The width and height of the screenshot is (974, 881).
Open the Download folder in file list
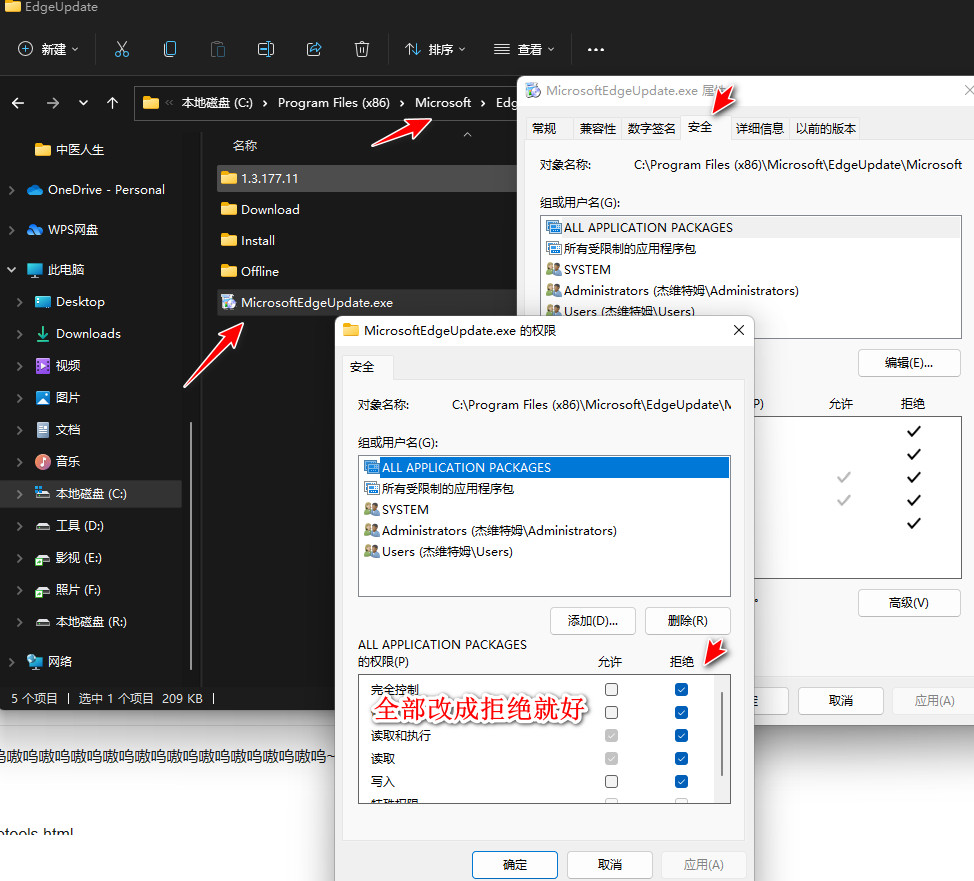366,209
